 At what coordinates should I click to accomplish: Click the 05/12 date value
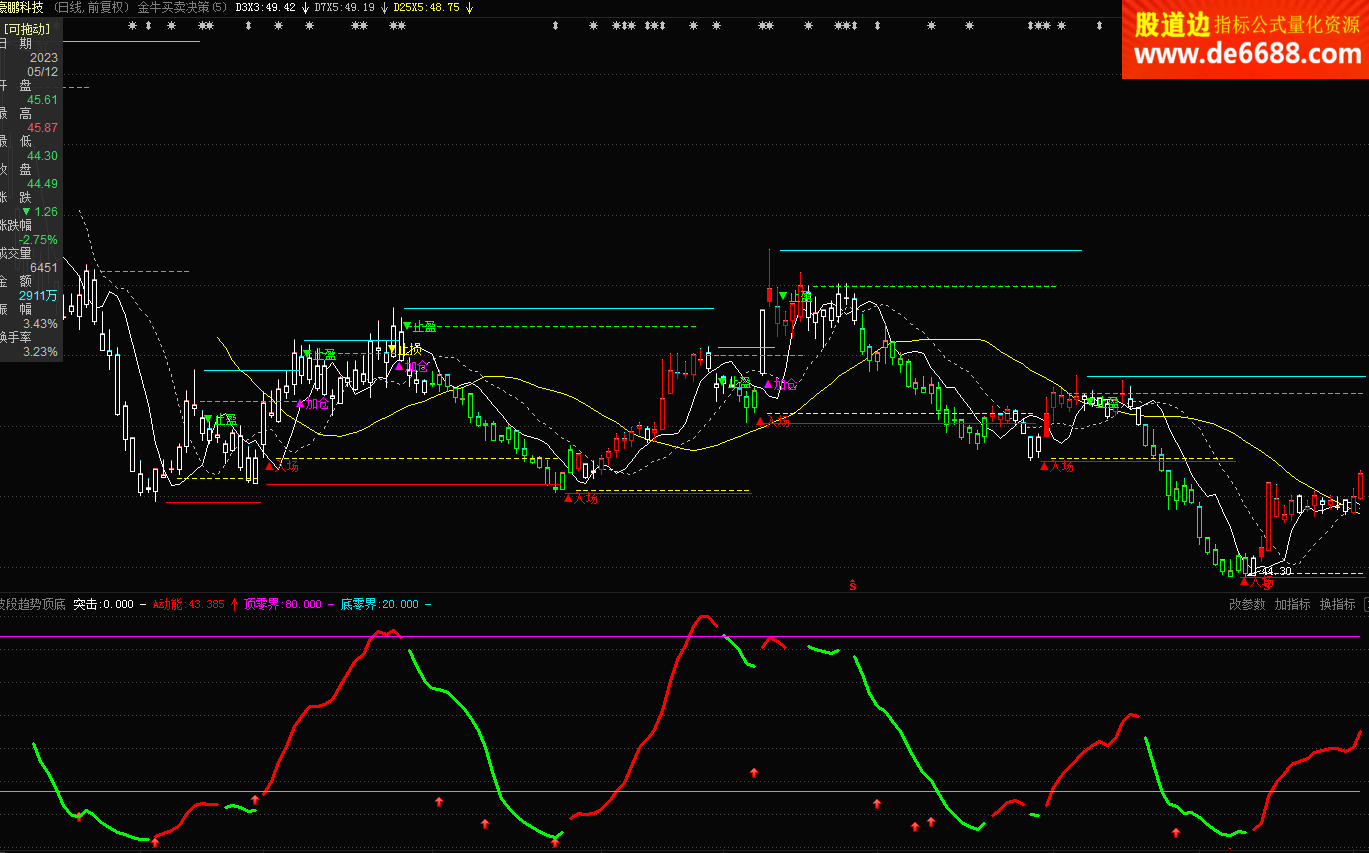pos(43,72)
